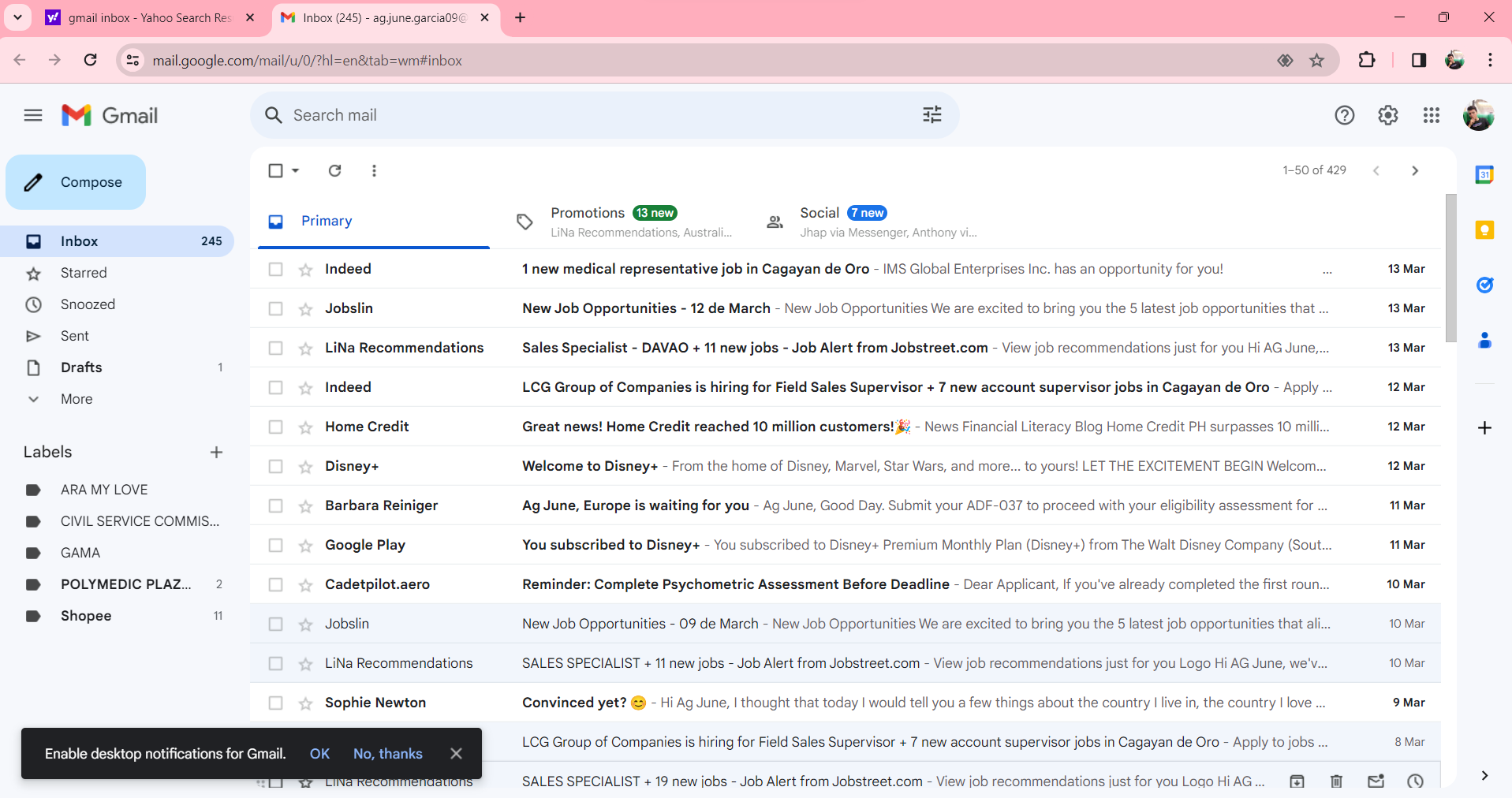
Task: Open Contacts side panel
Action: pos(1484,340)
